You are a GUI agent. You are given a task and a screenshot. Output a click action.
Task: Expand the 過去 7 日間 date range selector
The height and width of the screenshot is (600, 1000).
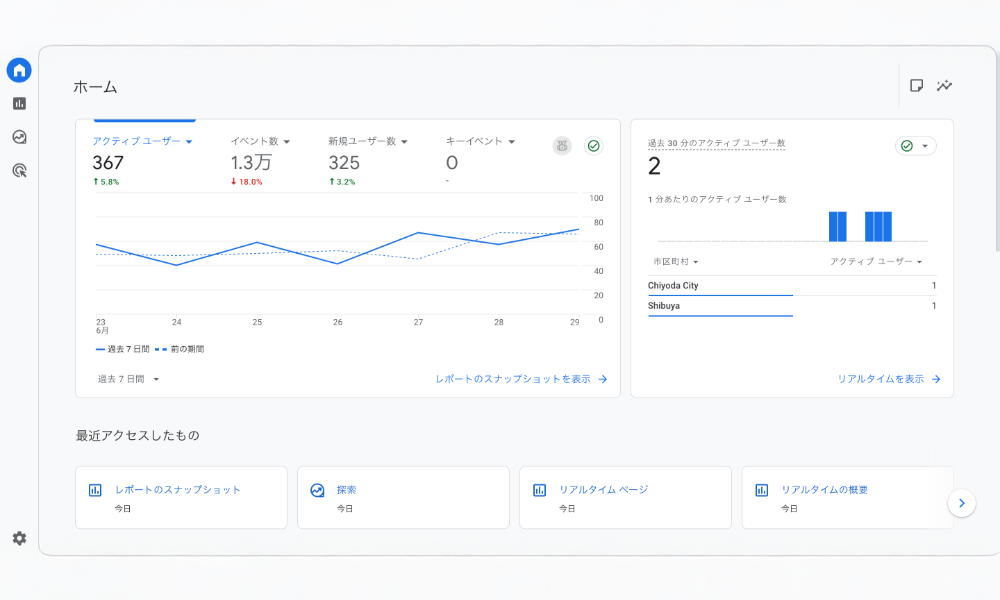(x=125, y=379)
